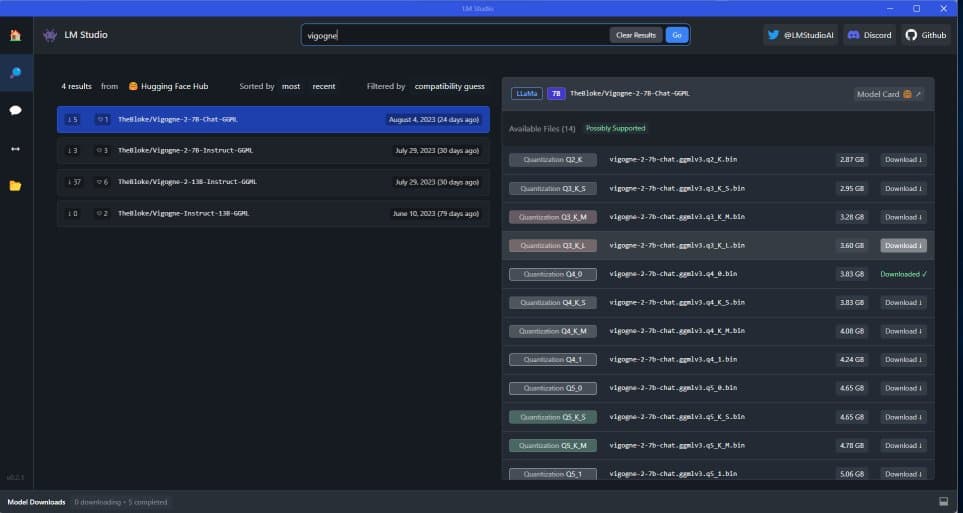Select TheBloke/Vigogne-2-7B-Chat-GGML result
This screenshot has width=963, height=513.
(x=273, y=119)
